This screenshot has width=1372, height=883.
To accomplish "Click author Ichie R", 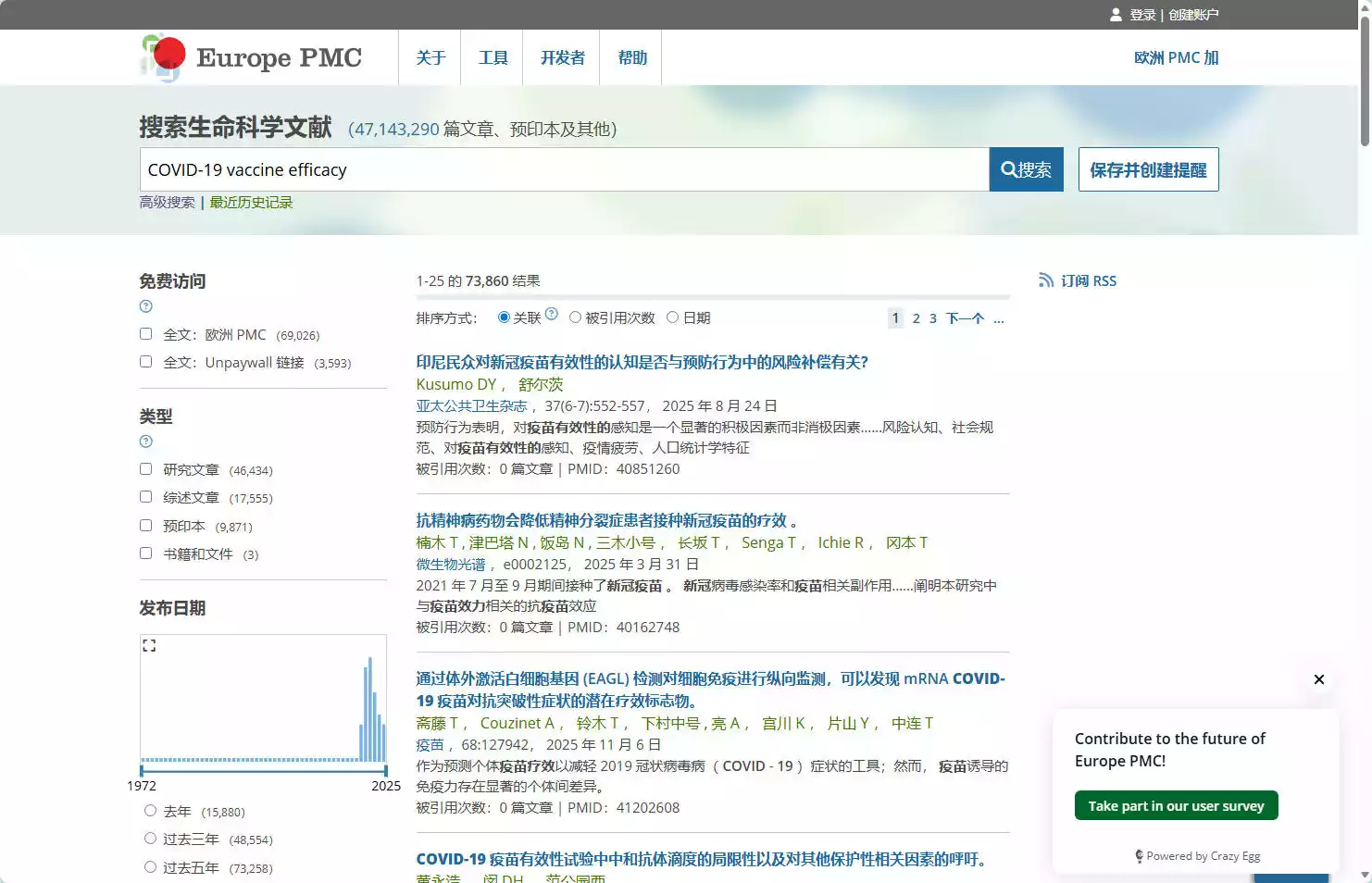I will [841, 542].
